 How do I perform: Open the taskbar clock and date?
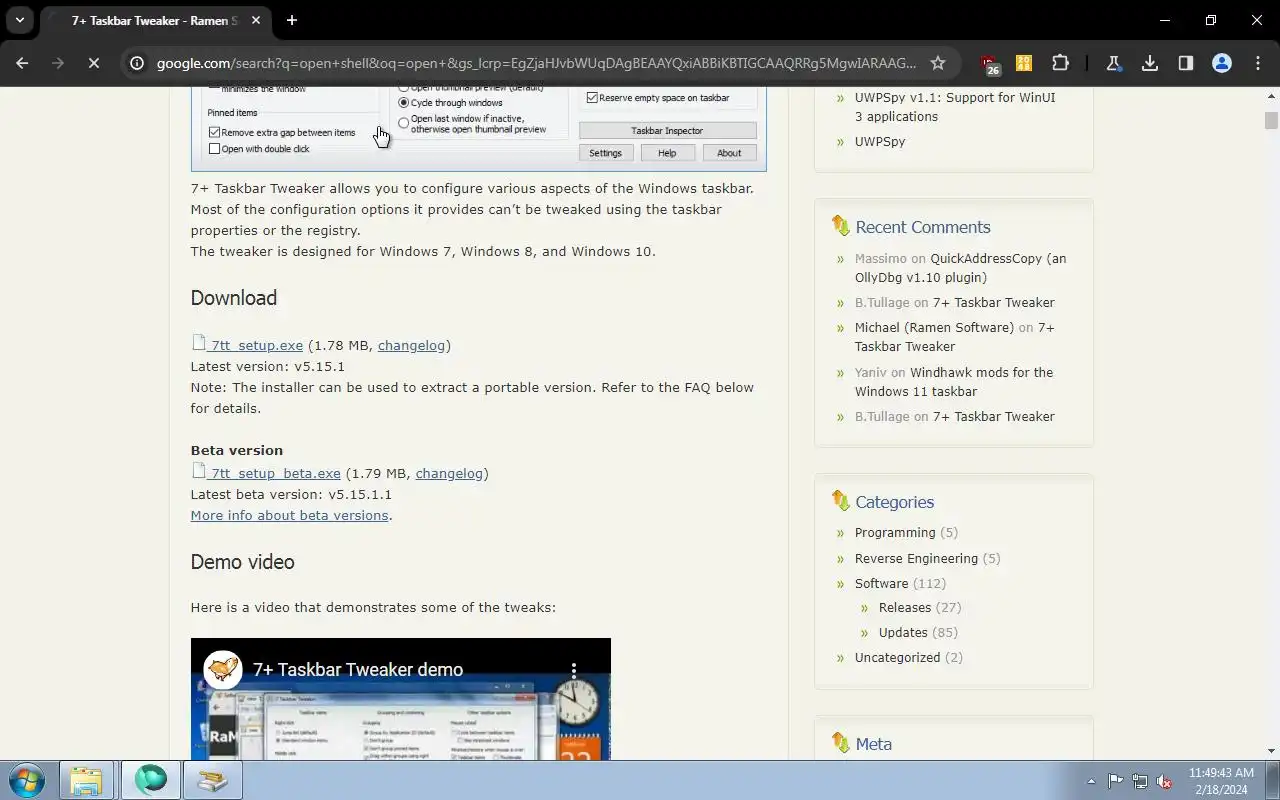tap(1220, 781)
